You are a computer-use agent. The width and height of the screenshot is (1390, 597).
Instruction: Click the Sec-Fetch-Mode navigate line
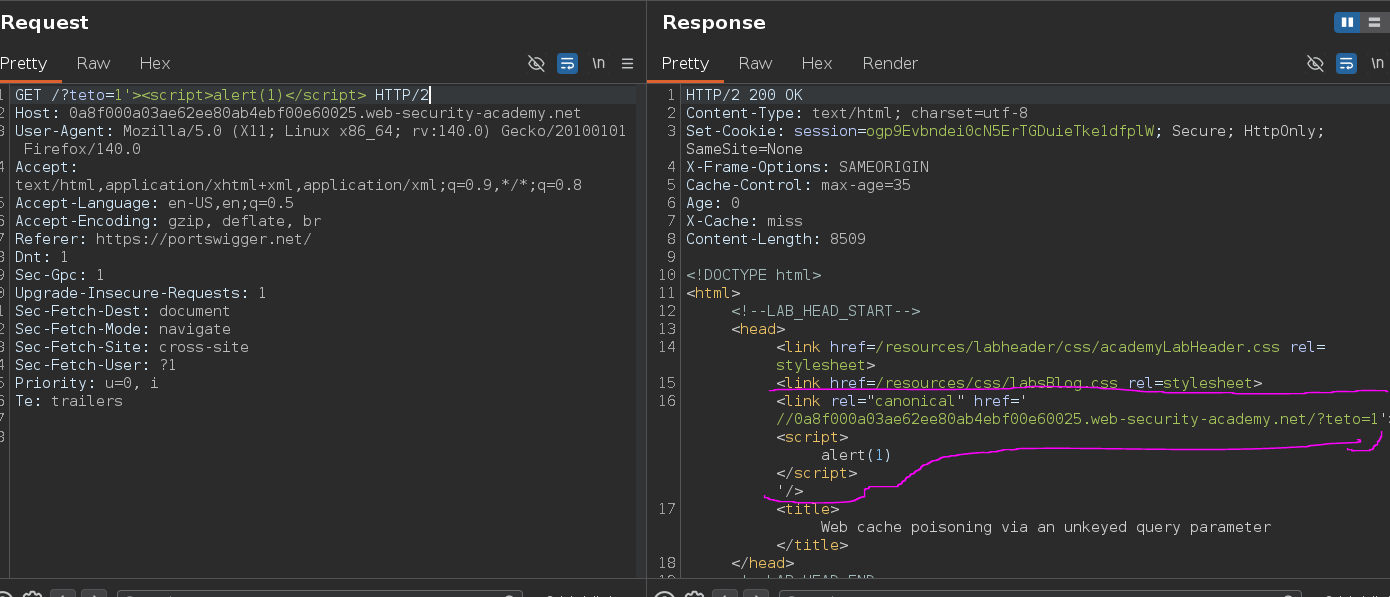tap(123, 329)
